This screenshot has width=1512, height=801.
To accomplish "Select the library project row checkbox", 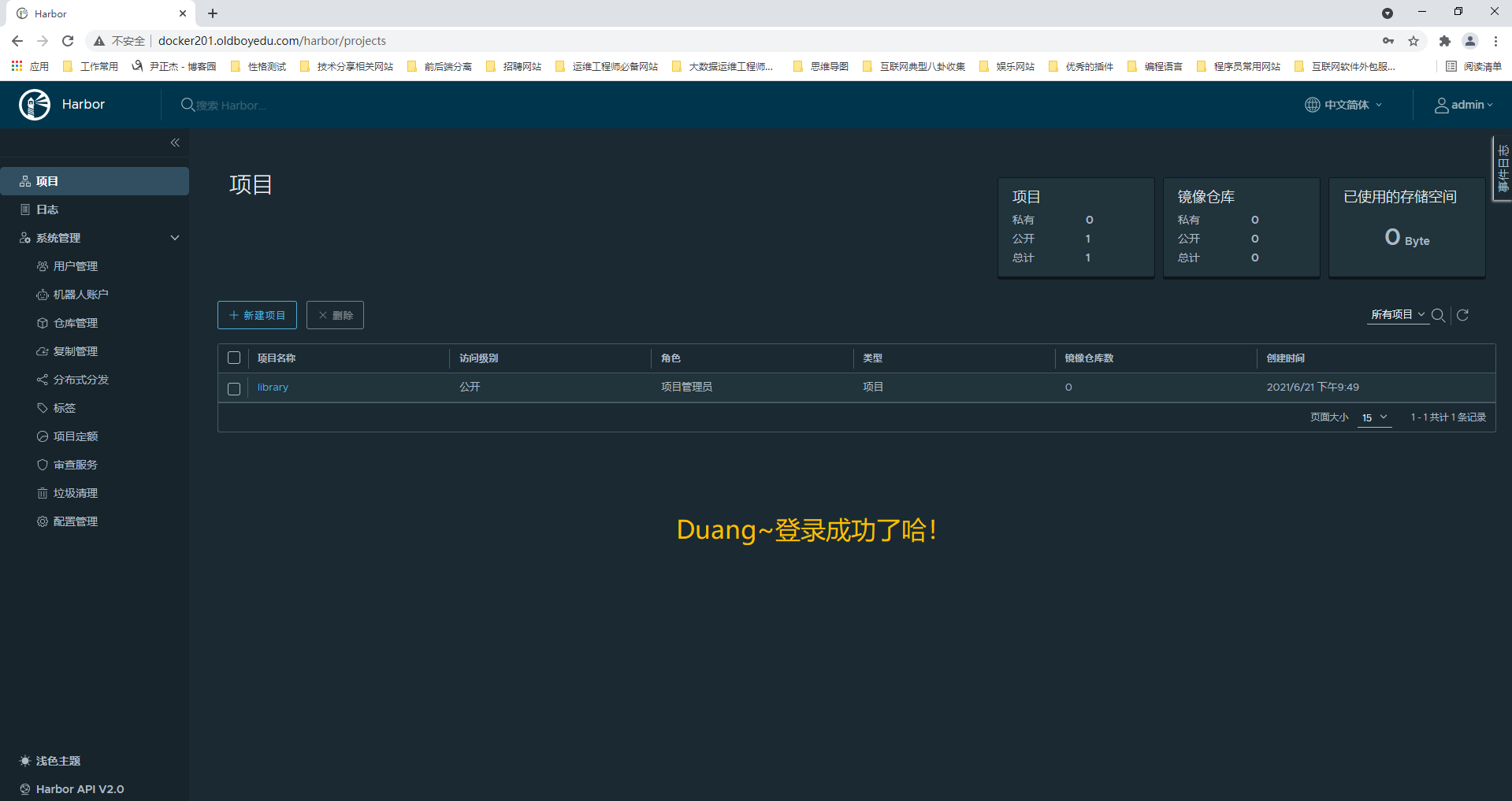I will (x=234, y=388).
